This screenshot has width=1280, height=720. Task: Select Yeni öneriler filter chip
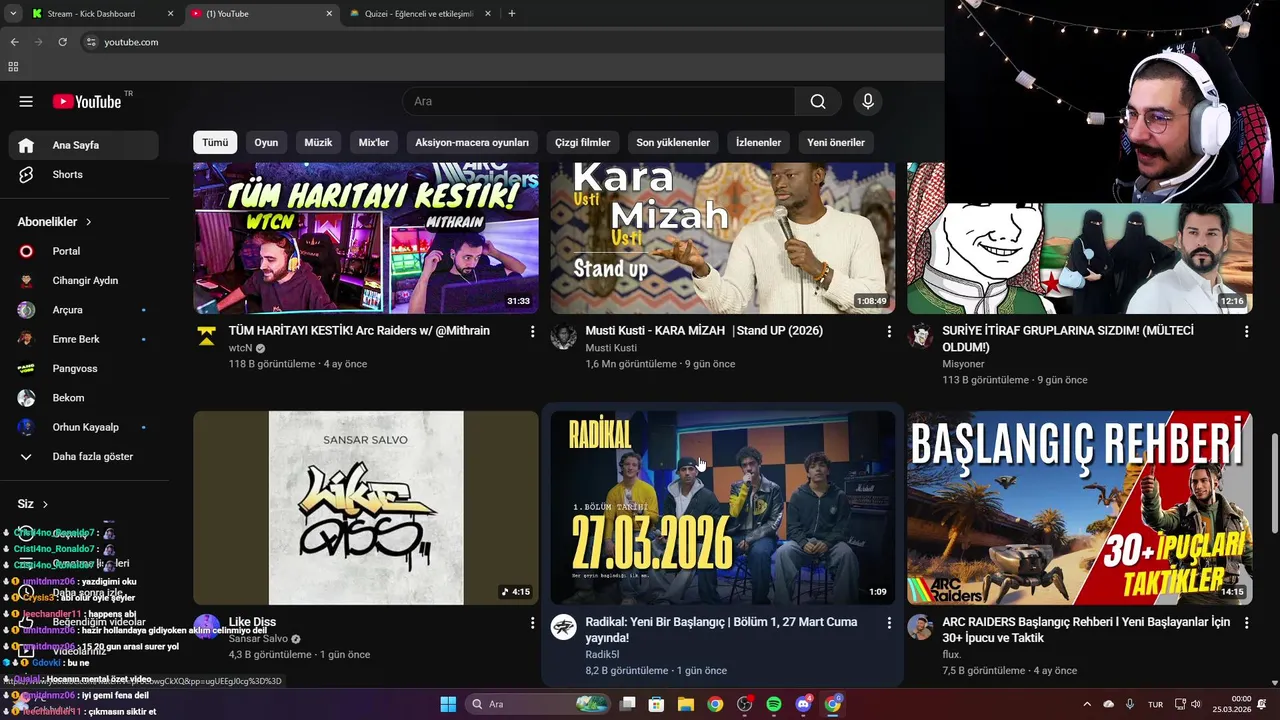tap(836, 142)
